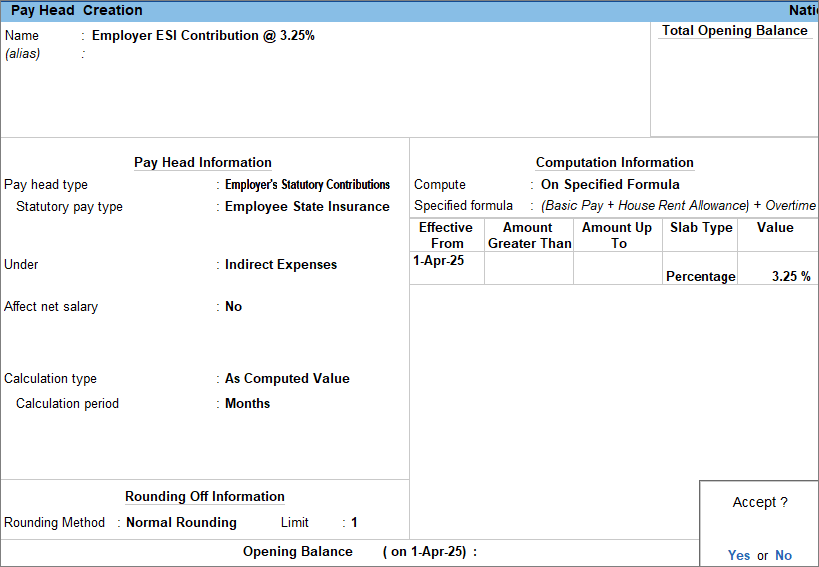
Task: Change Compute option On Specified Formula
Action: (x=610, y=185)
